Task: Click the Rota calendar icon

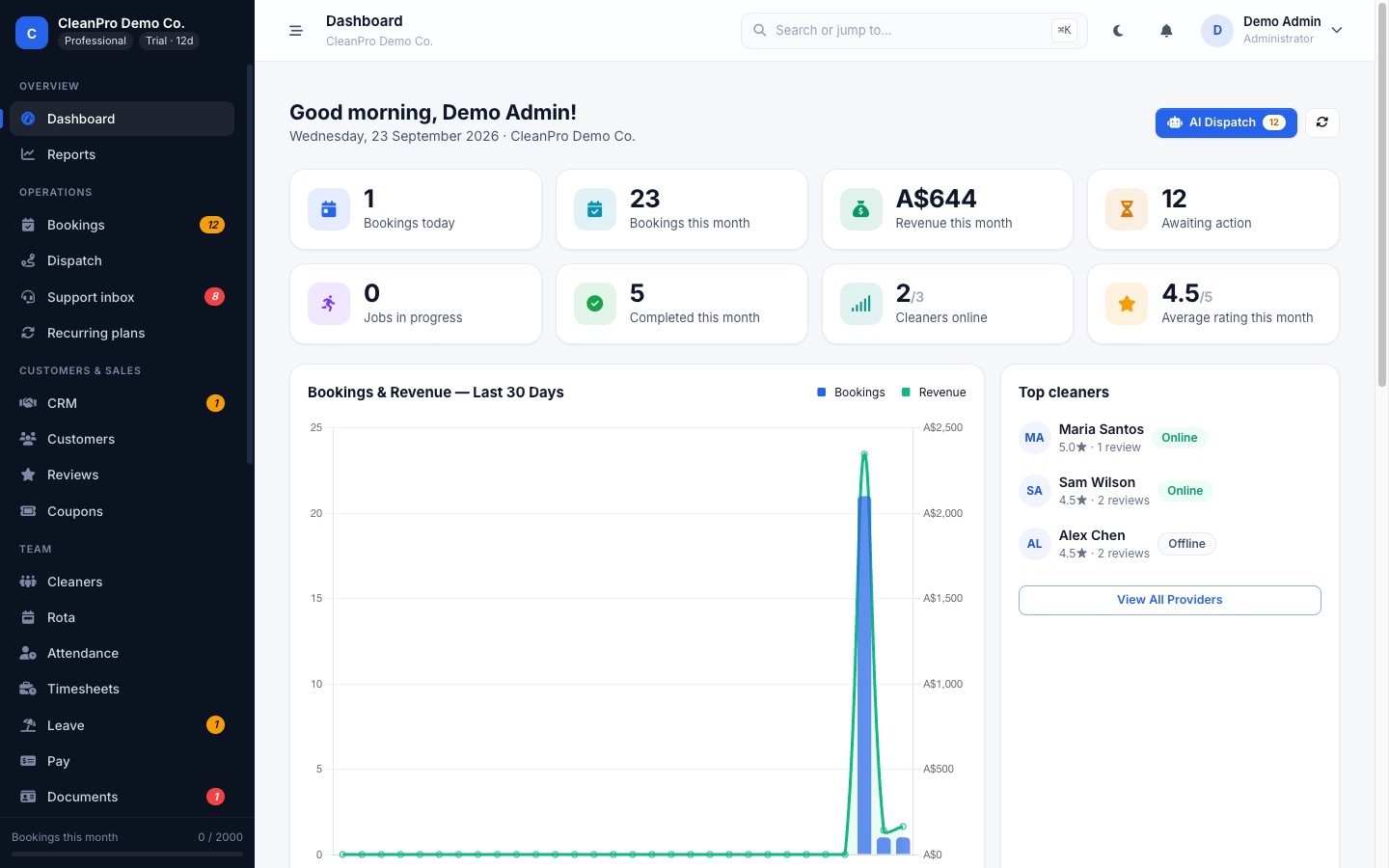Action: tap(28, 617)
